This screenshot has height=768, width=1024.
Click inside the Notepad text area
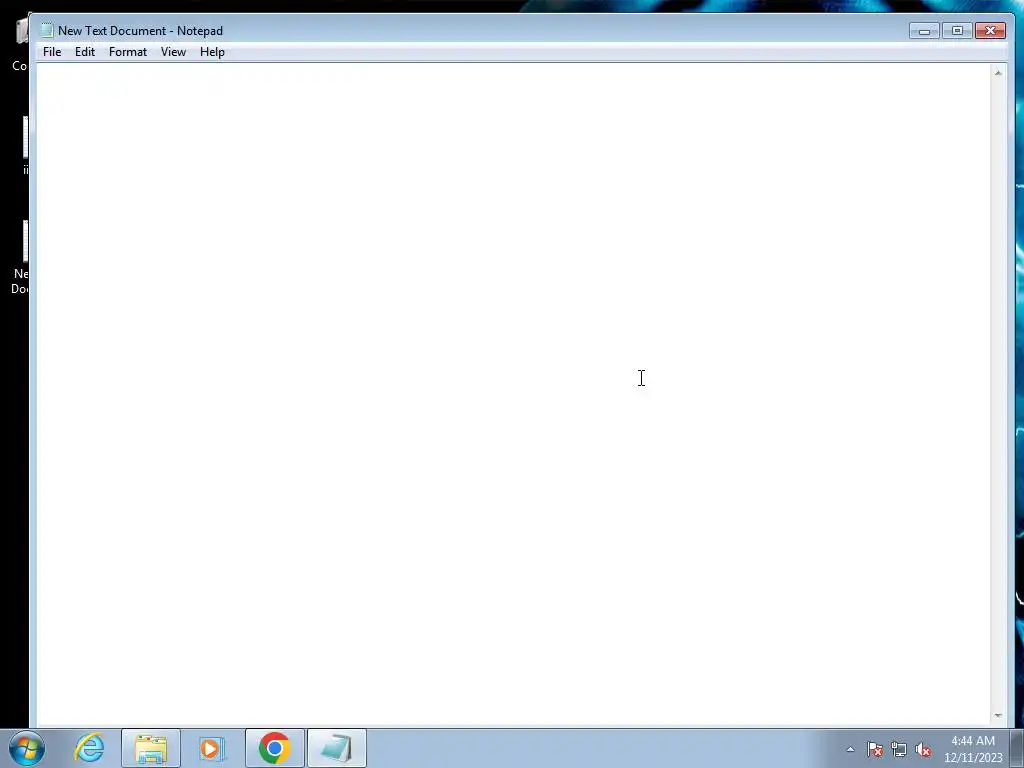[x=514, y=394]
